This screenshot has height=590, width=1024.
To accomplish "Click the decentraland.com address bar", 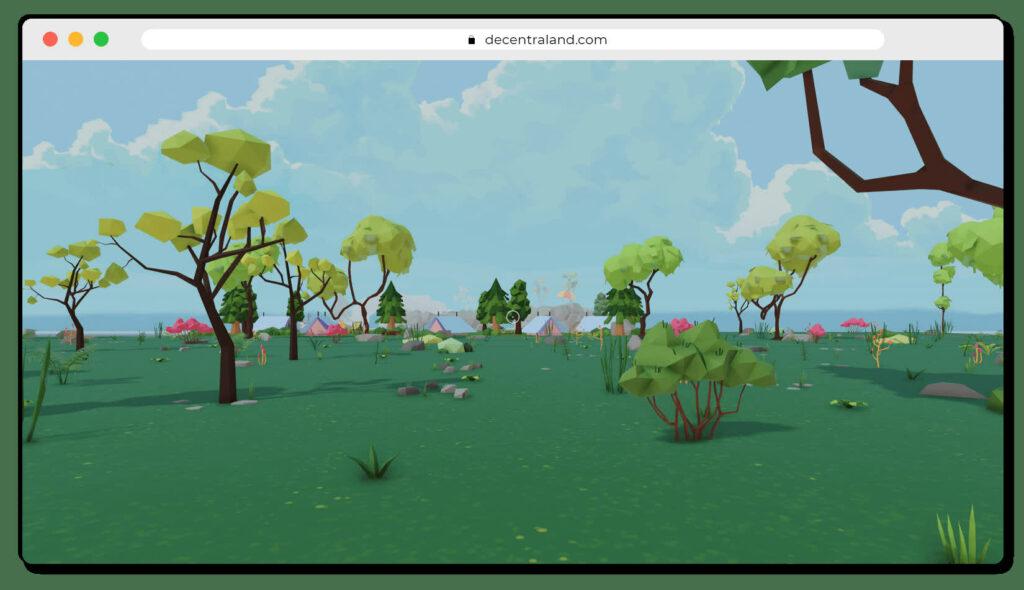I will [513, 39].
